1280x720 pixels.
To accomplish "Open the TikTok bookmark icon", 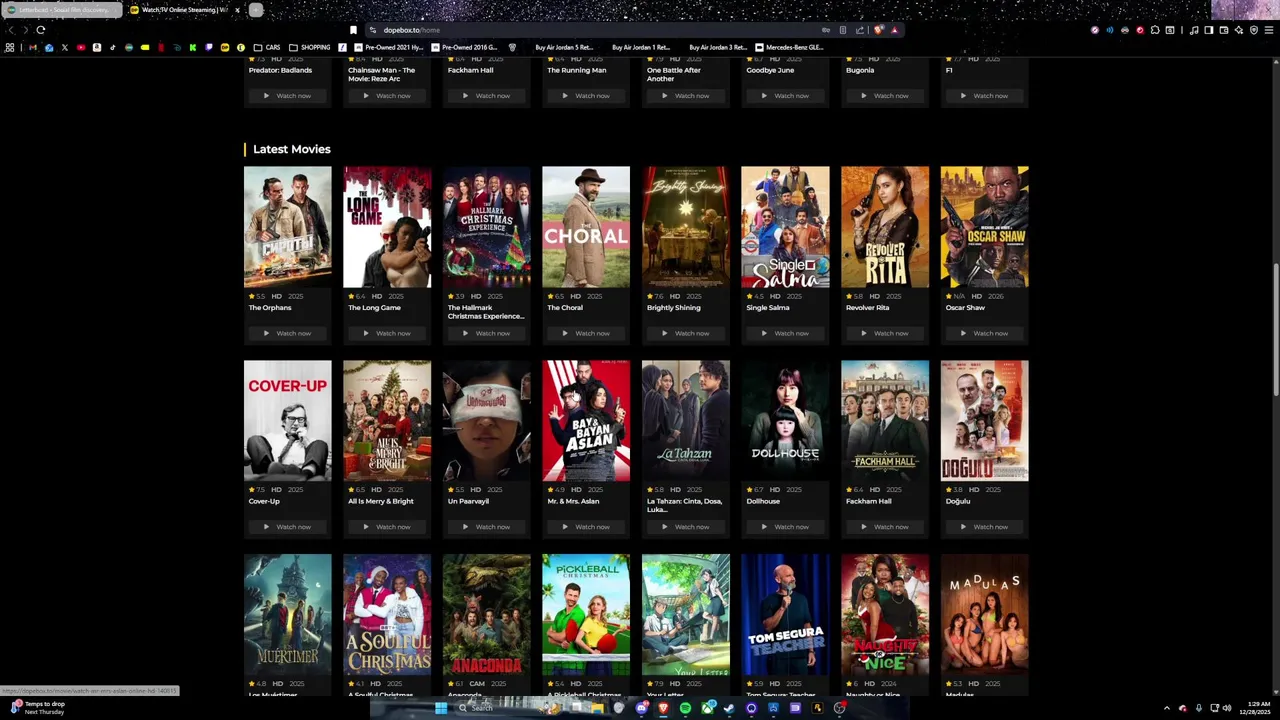I will [112, 47].
